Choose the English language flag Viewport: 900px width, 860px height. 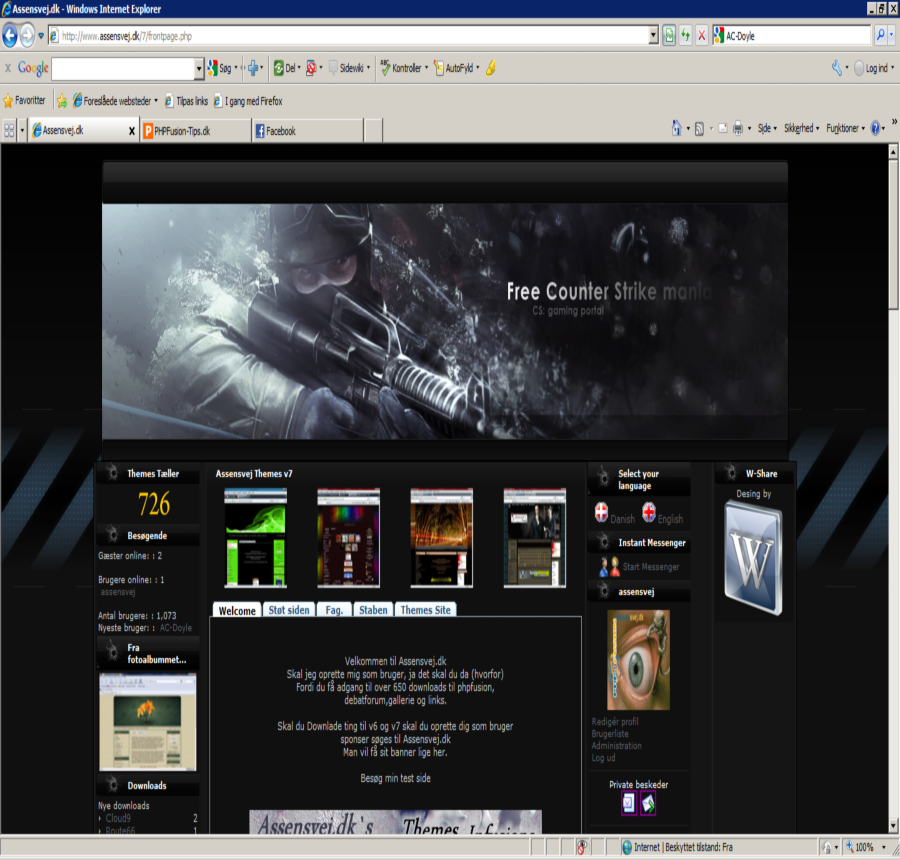tap(649, 512)
